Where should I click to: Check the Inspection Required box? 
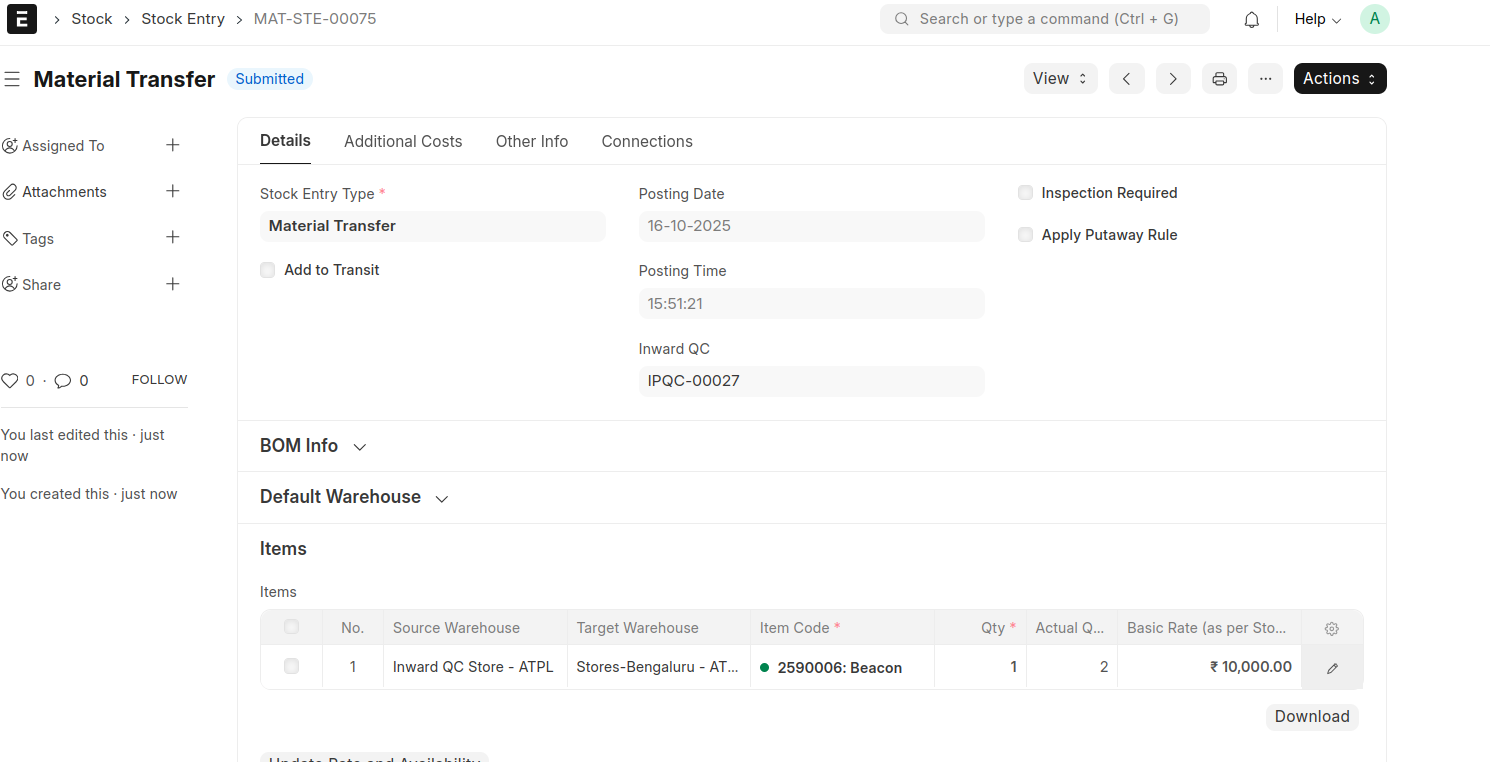click(1025, 193)
